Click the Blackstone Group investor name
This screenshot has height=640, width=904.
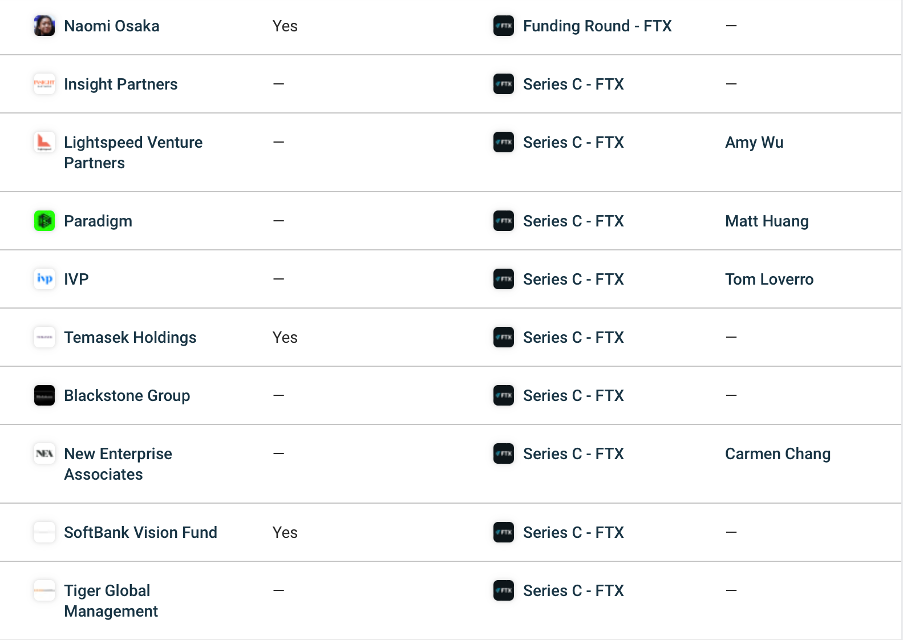point(127,396)
